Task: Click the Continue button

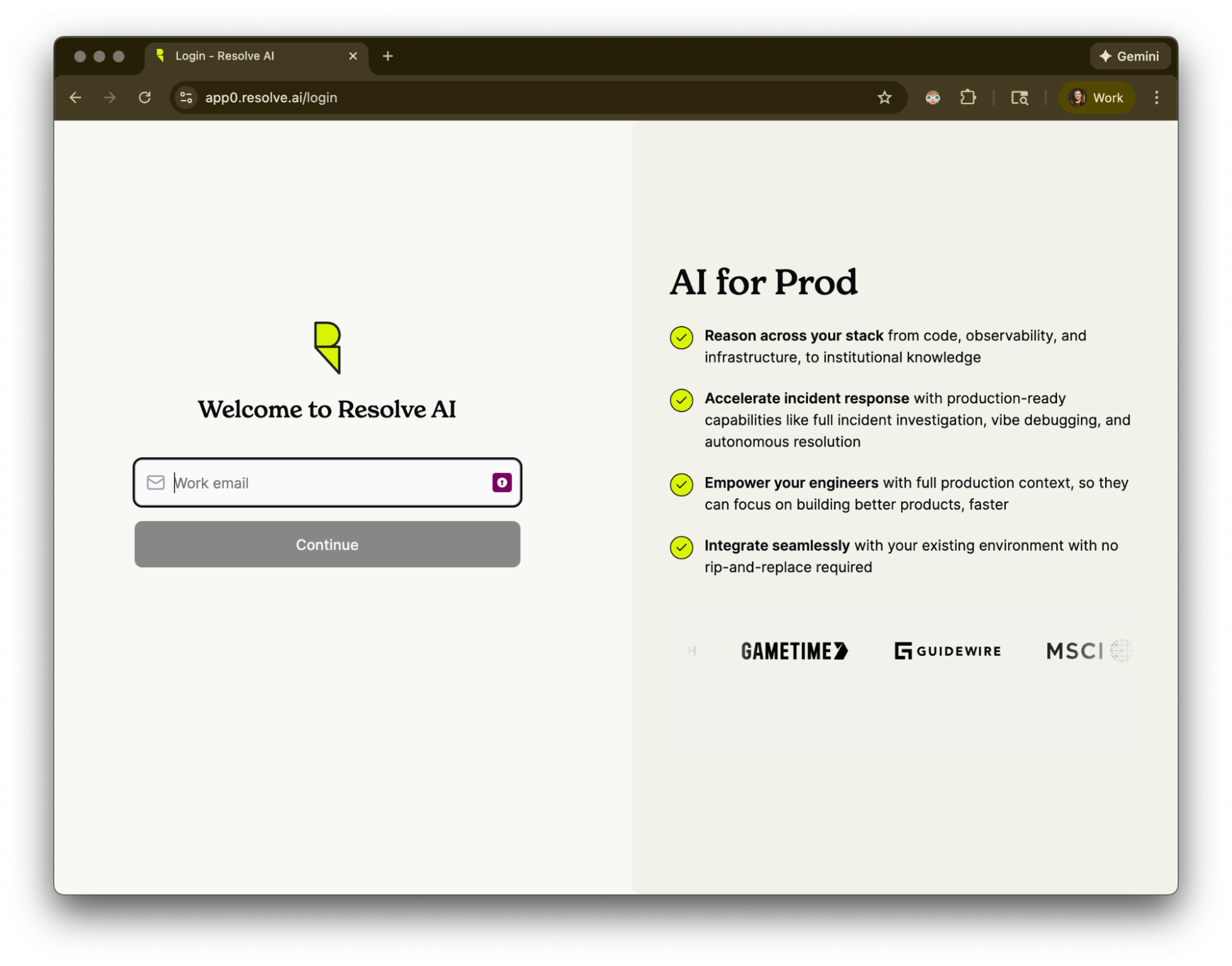Action: (x=327, y=544)
